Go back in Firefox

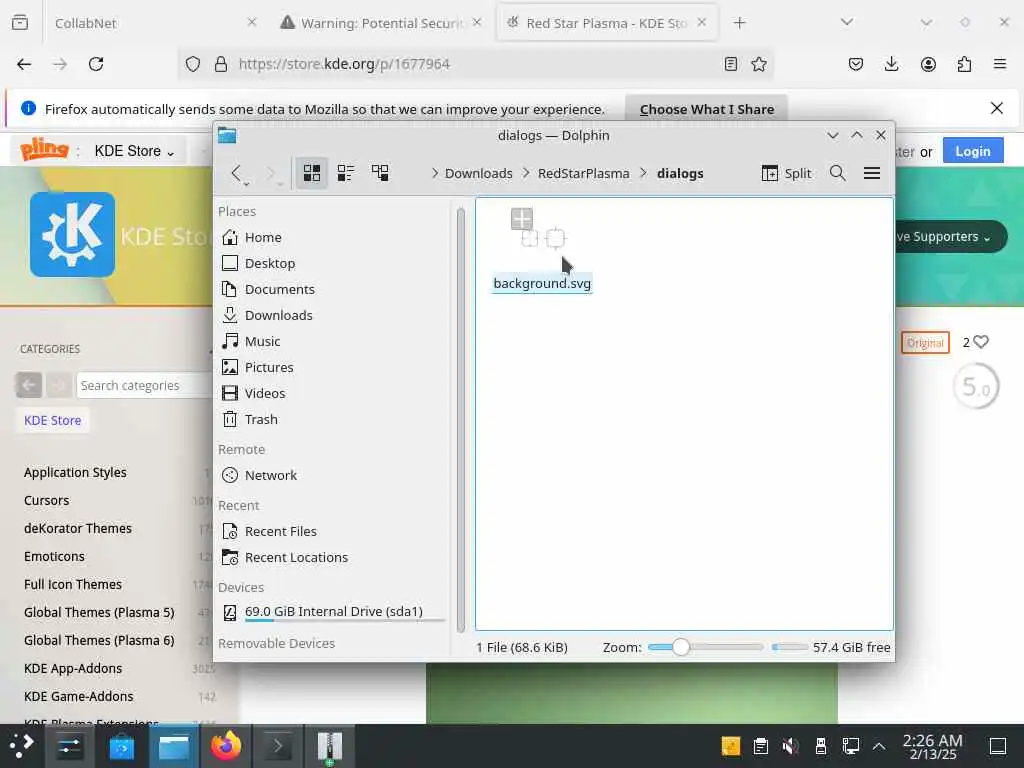click(24, 64)
